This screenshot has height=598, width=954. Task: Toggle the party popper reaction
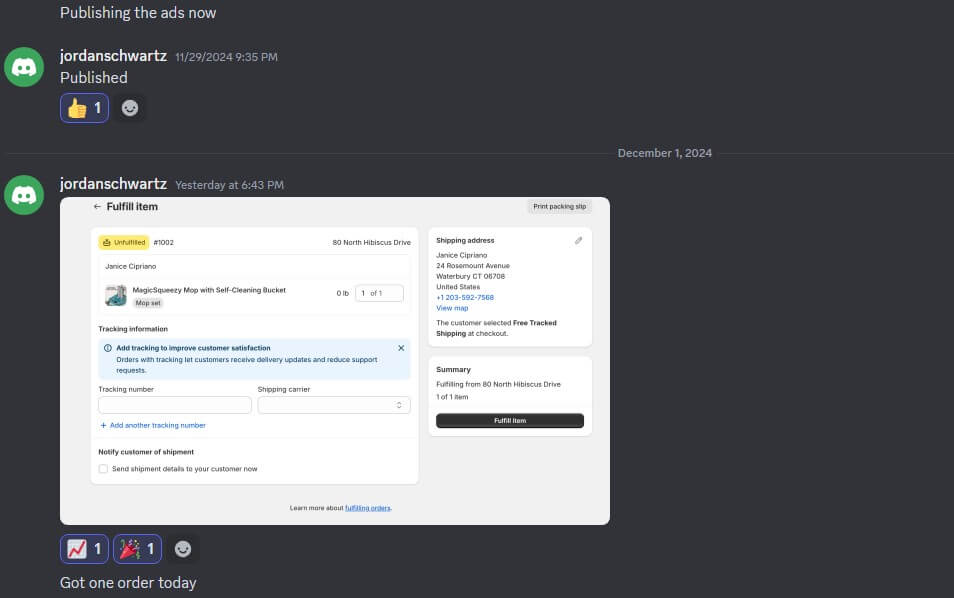[x=137, y=548]
